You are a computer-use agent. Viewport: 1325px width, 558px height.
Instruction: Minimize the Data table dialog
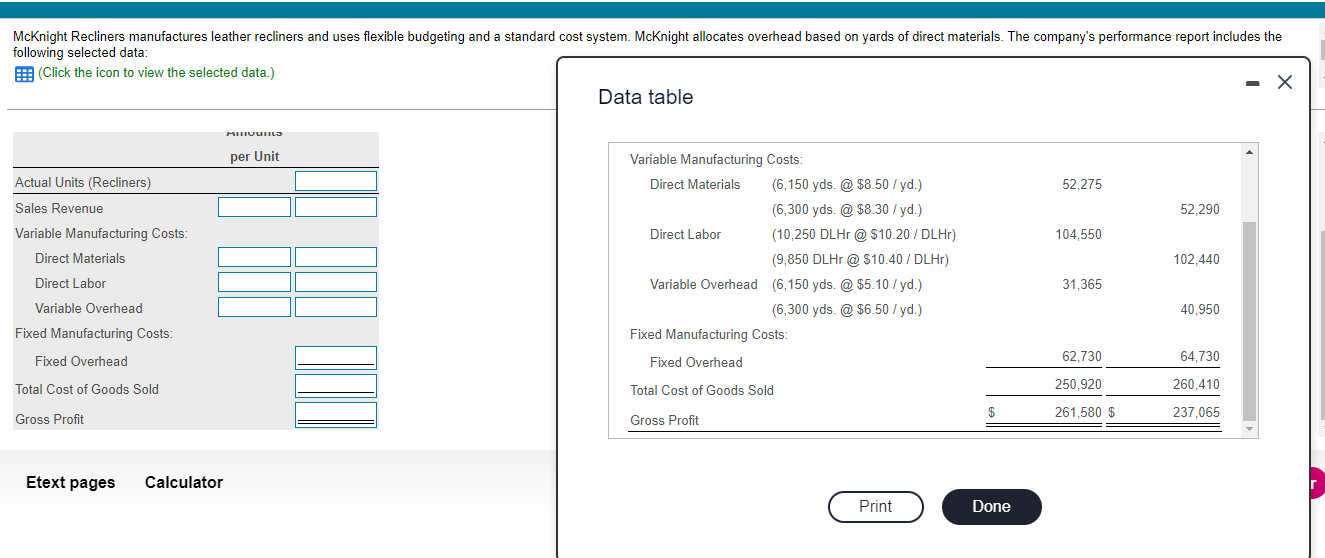1251,83
